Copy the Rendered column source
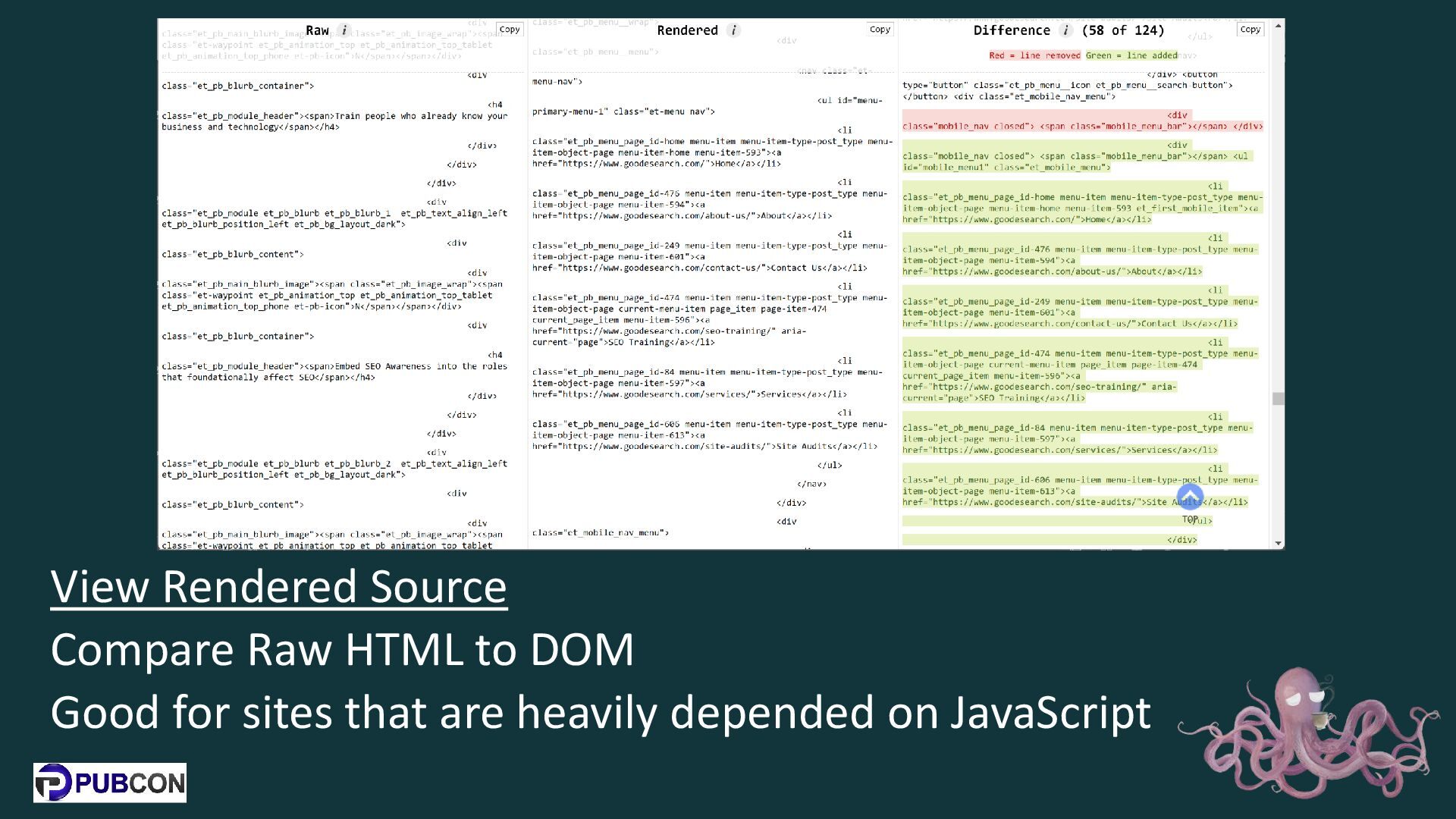 pyautogui.click(x=880, y=30)
